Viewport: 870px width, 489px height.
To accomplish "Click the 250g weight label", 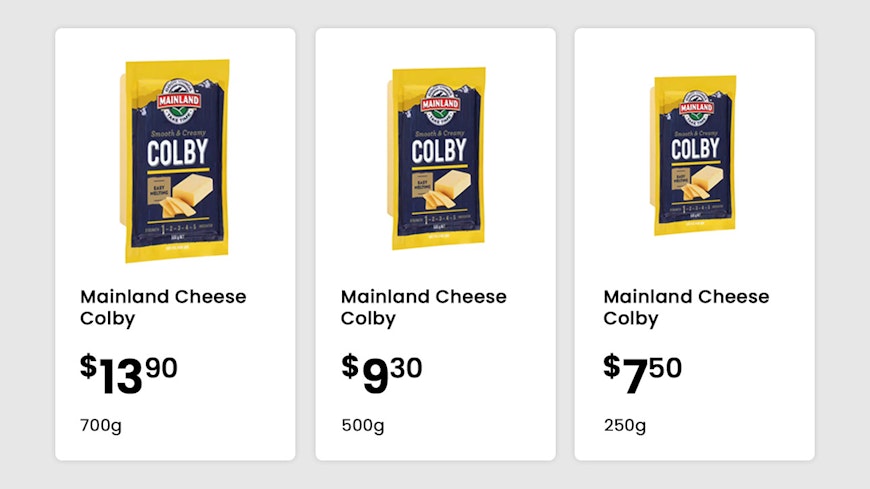I will pyautogui.click(x=625, y=426).
